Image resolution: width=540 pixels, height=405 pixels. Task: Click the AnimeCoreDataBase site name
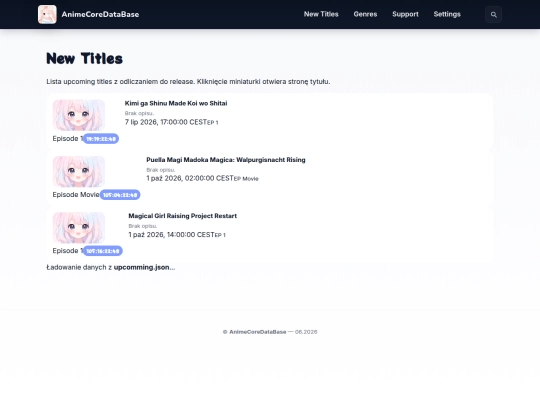click(x=100, y=14)
